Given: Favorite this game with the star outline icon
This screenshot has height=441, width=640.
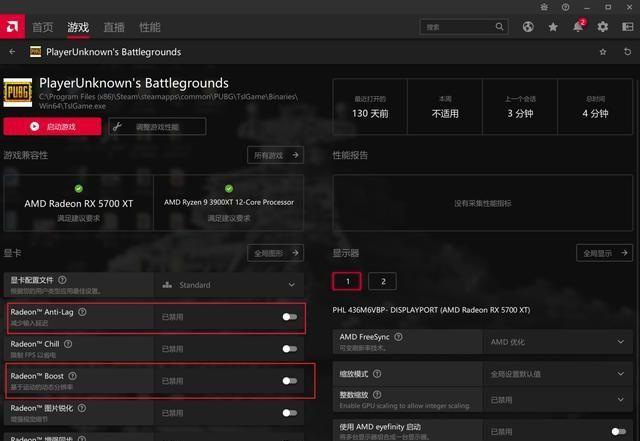Looking at the screenshot, I should (x=603, y=52).
